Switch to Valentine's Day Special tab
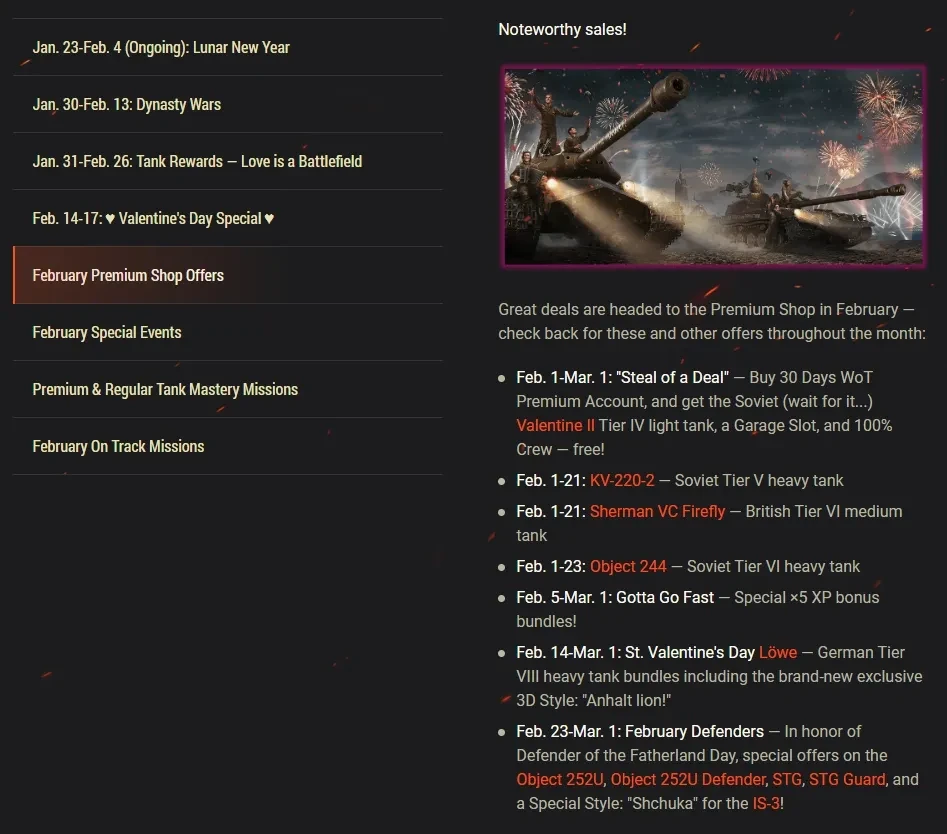The image size is (947, 834). click(153, 218)
